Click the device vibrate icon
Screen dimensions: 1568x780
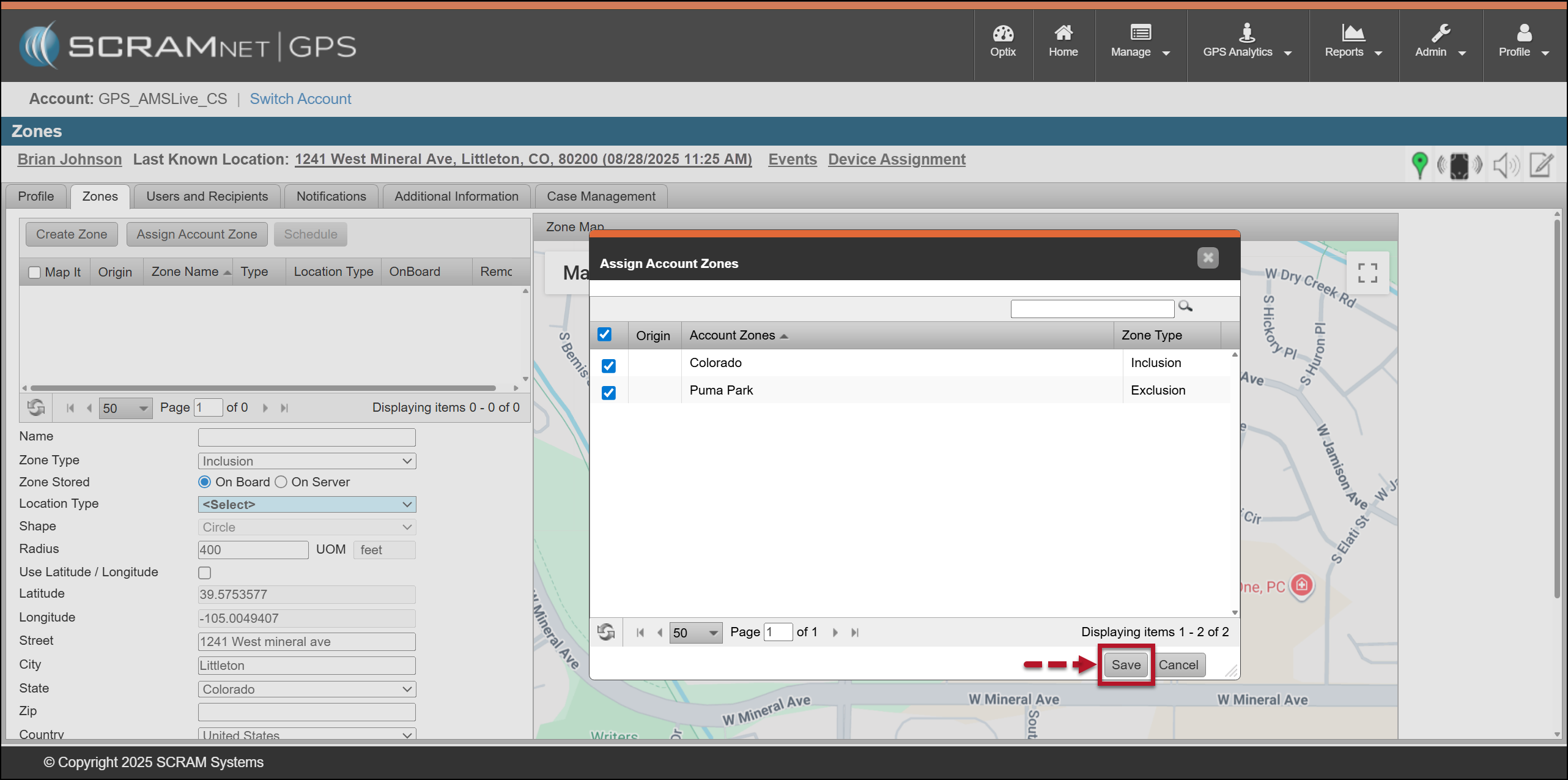click(x=1460, y=165)
